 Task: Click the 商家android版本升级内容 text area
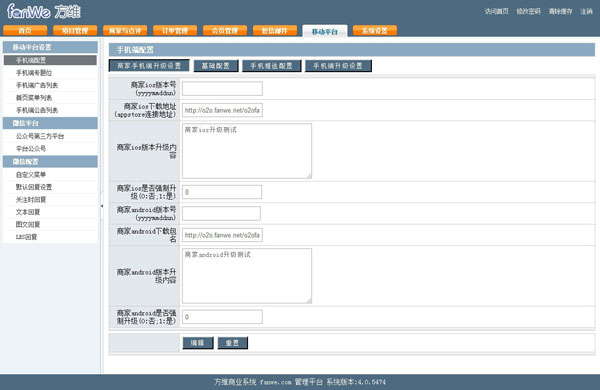pos(247,276)
